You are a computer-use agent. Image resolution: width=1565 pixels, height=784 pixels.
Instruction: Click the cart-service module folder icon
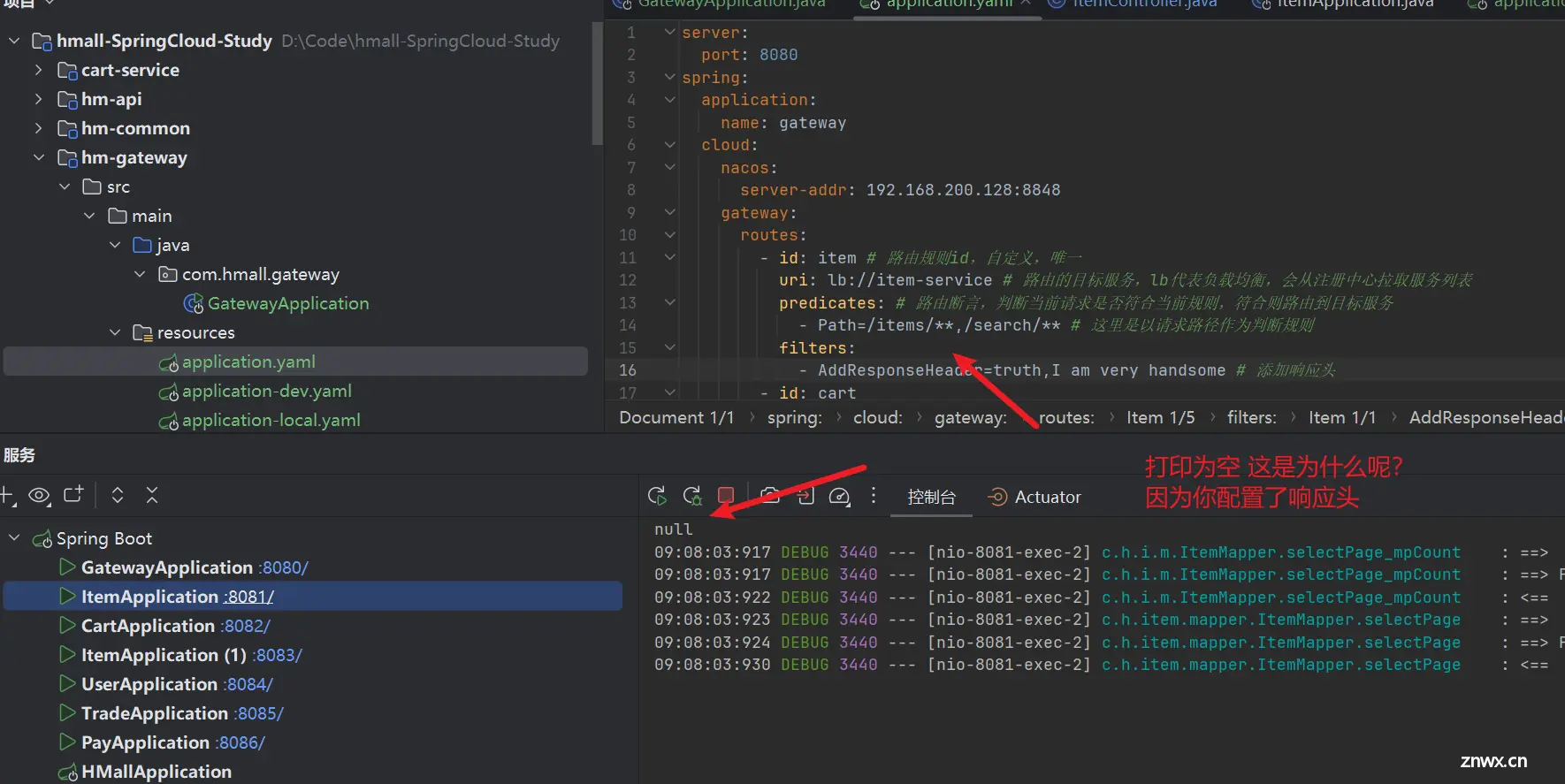(67, 71)
